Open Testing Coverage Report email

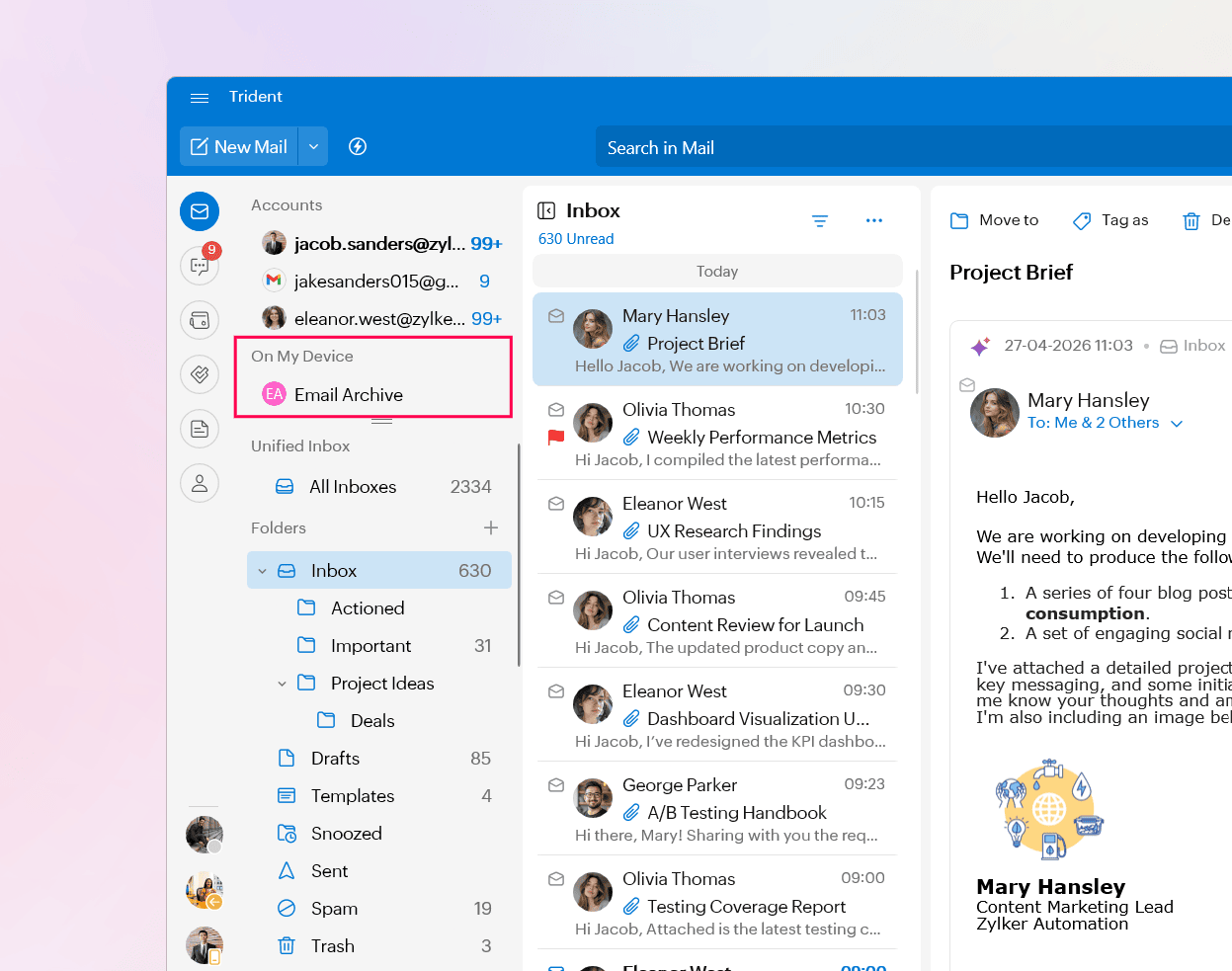(x=717, y=902)
